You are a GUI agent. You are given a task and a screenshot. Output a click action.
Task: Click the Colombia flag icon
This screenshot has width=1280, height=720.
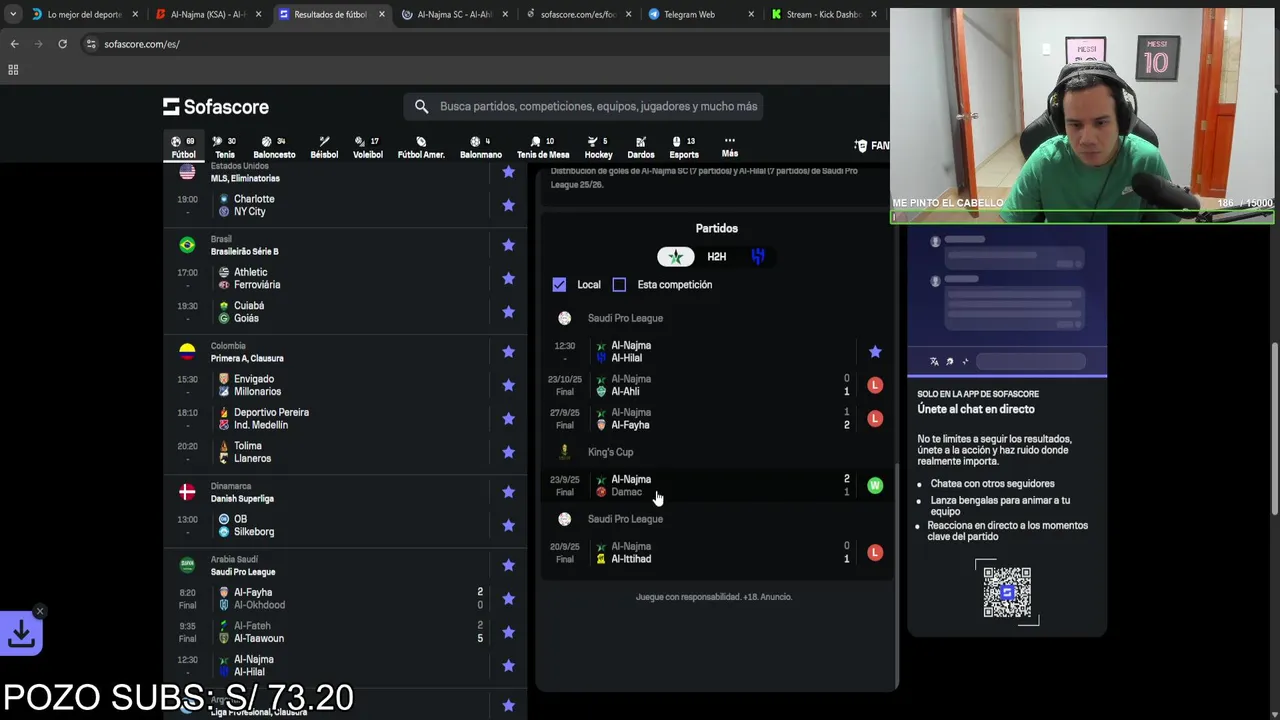[187, 352]
